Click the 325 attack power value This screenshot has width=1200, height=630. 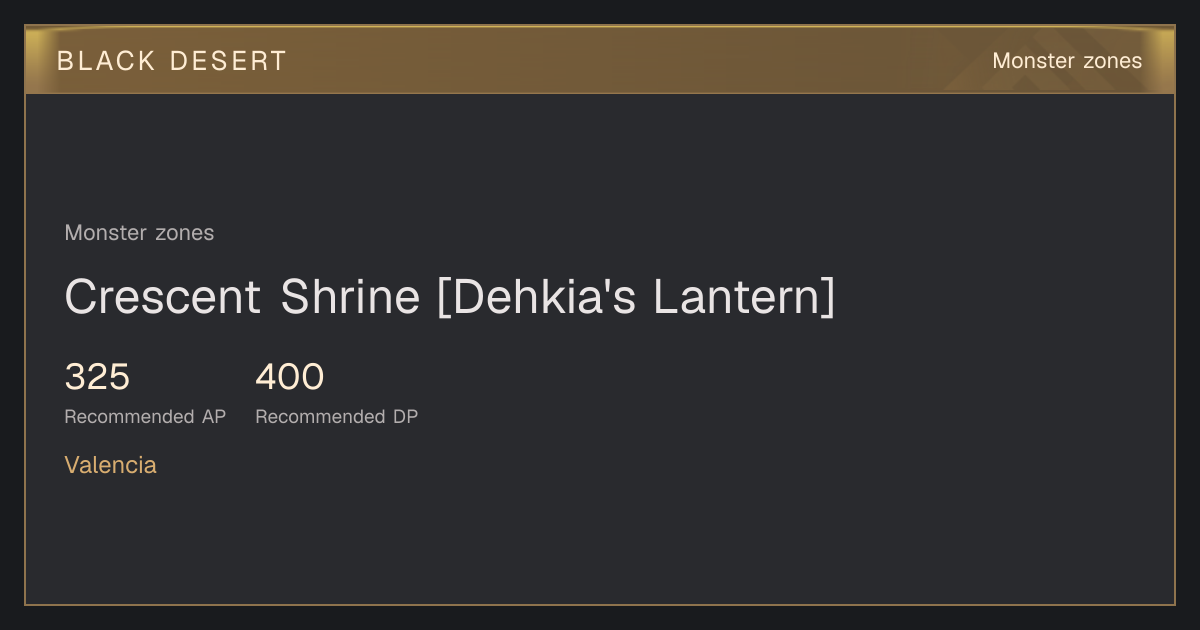pyautogui.click(x=97, y=377)
